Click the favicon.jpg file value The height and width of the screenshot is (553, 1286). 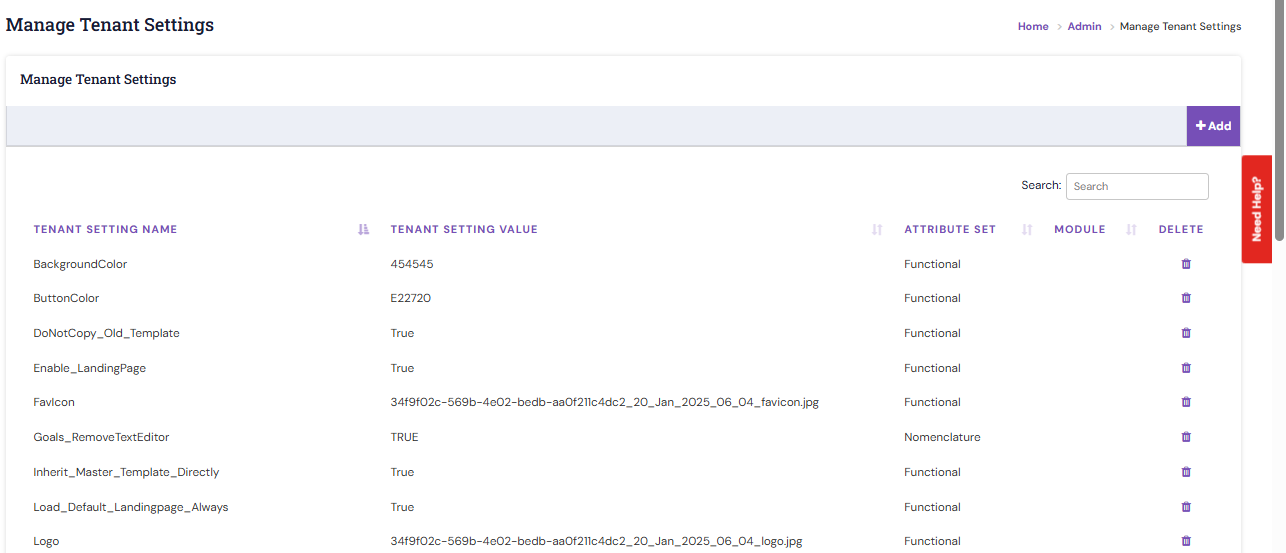604,402
